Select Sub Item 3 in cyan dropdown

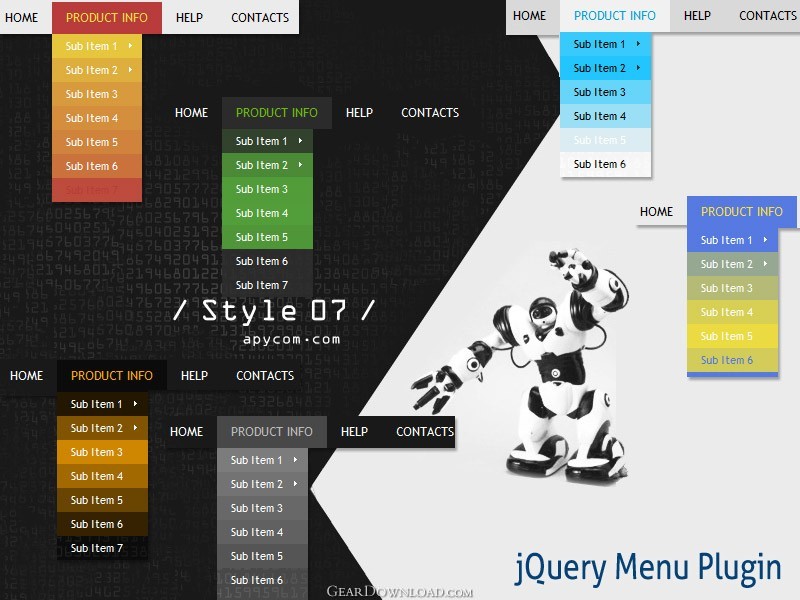pos(606,92)
